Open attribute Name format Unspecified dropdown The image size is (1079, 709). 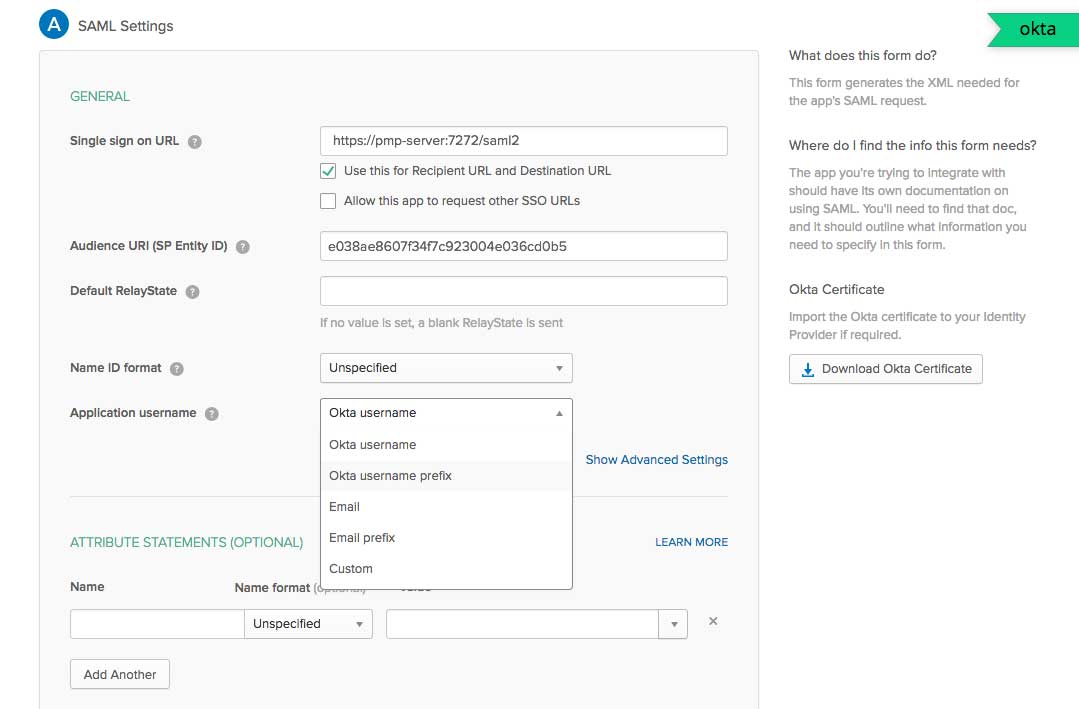308,624
